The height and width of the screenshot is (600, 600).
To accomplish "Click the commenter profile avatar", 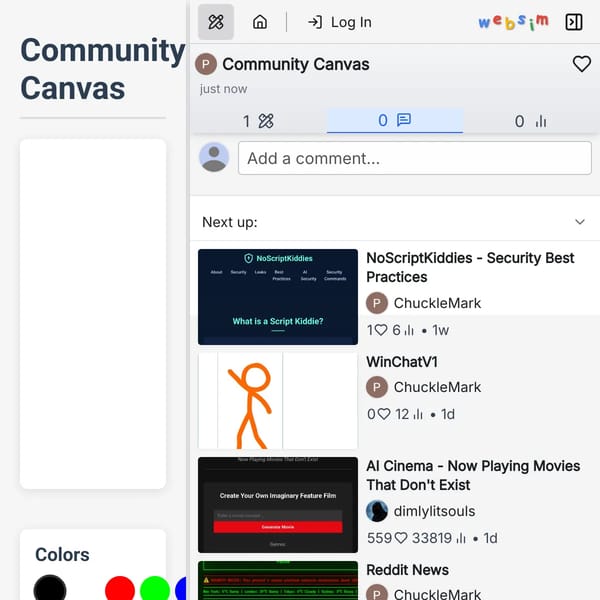I will pyautogui.click(x=214, y=157).
